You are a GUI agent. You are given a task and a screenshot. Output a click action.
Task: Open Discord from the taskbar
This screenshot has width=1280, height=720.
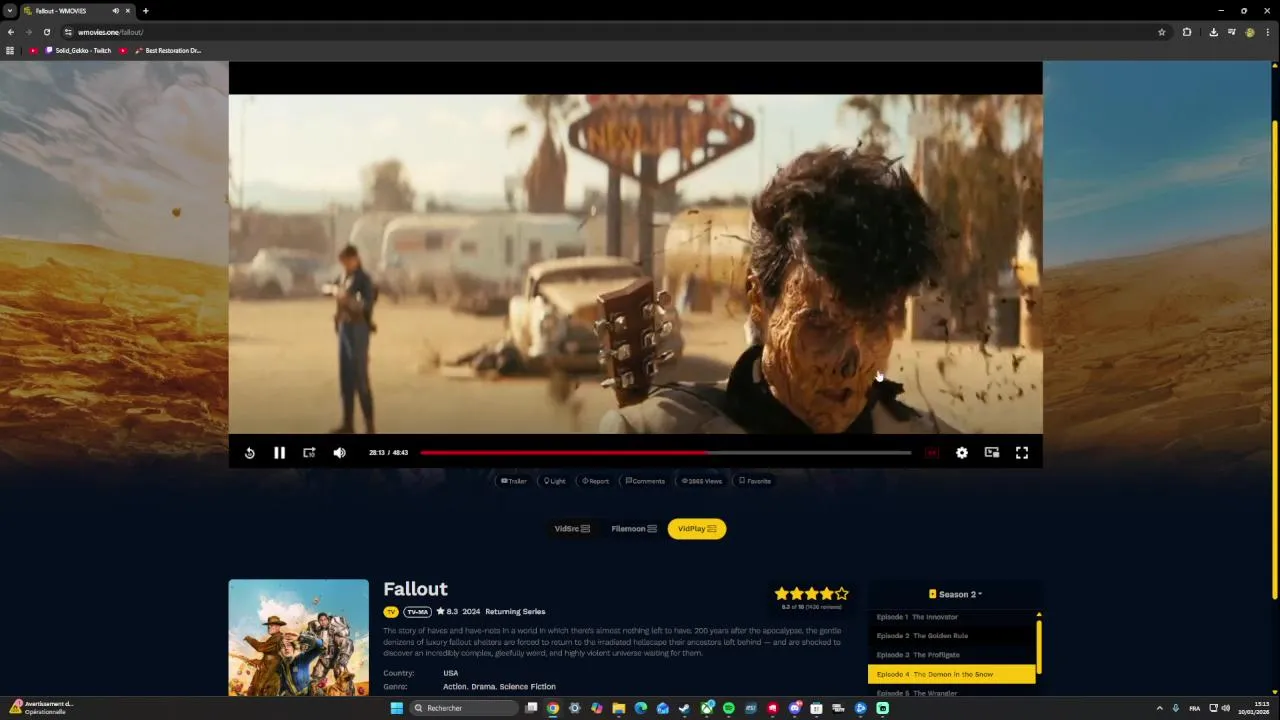(x=794, y=708)
